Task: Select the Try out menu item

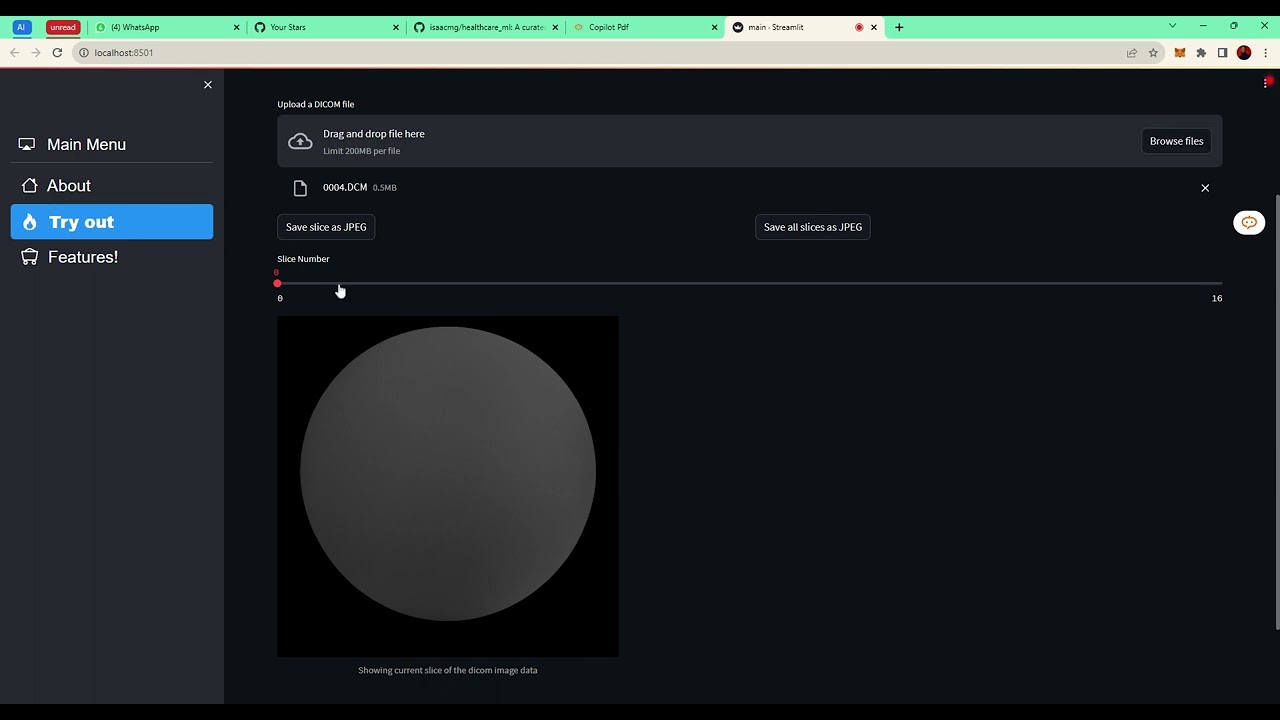Action: click(112, 222)
